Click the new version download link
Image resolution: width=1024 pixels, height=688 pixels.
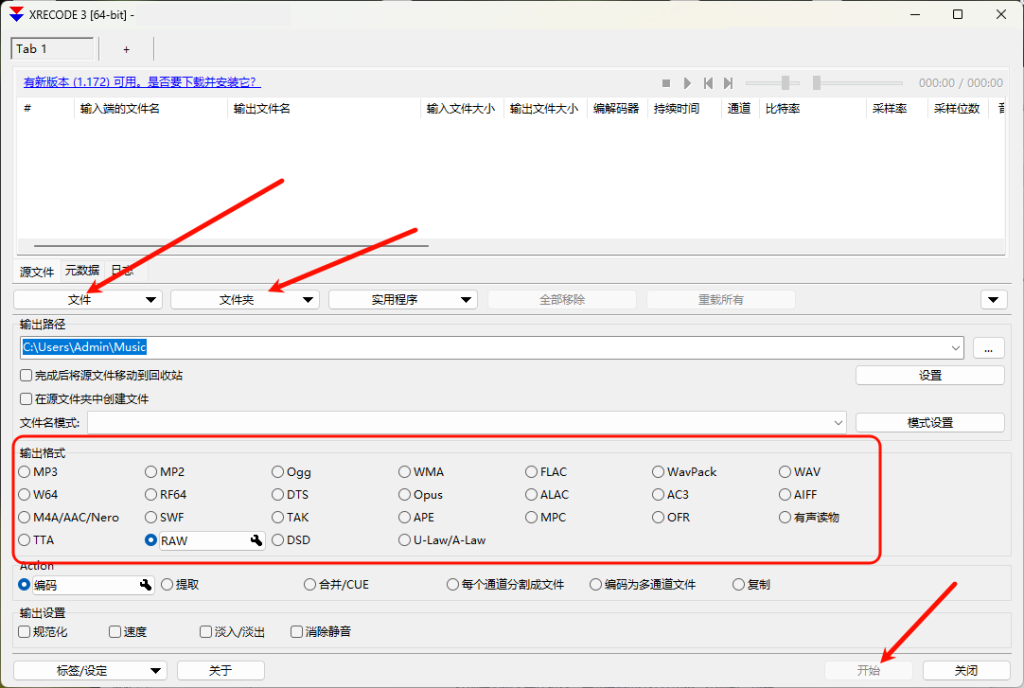tap(142, 82)
